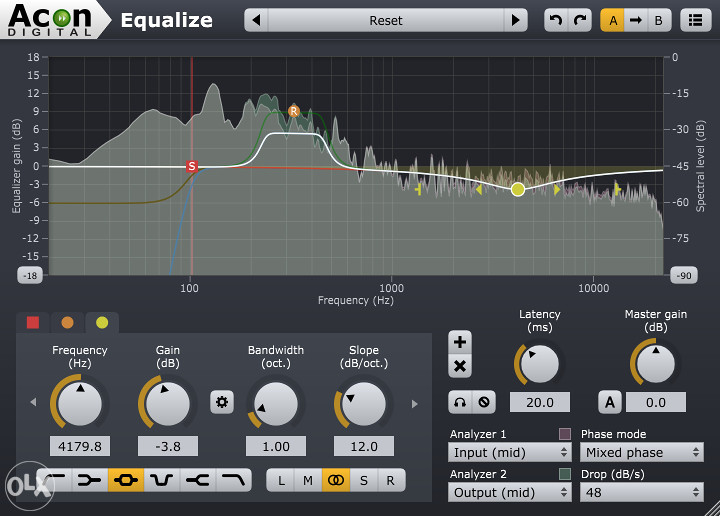Viewport: 720px width, 516px height.
Task: Open Phase mode Mixed phase dropdown
Action: (641, 453)
